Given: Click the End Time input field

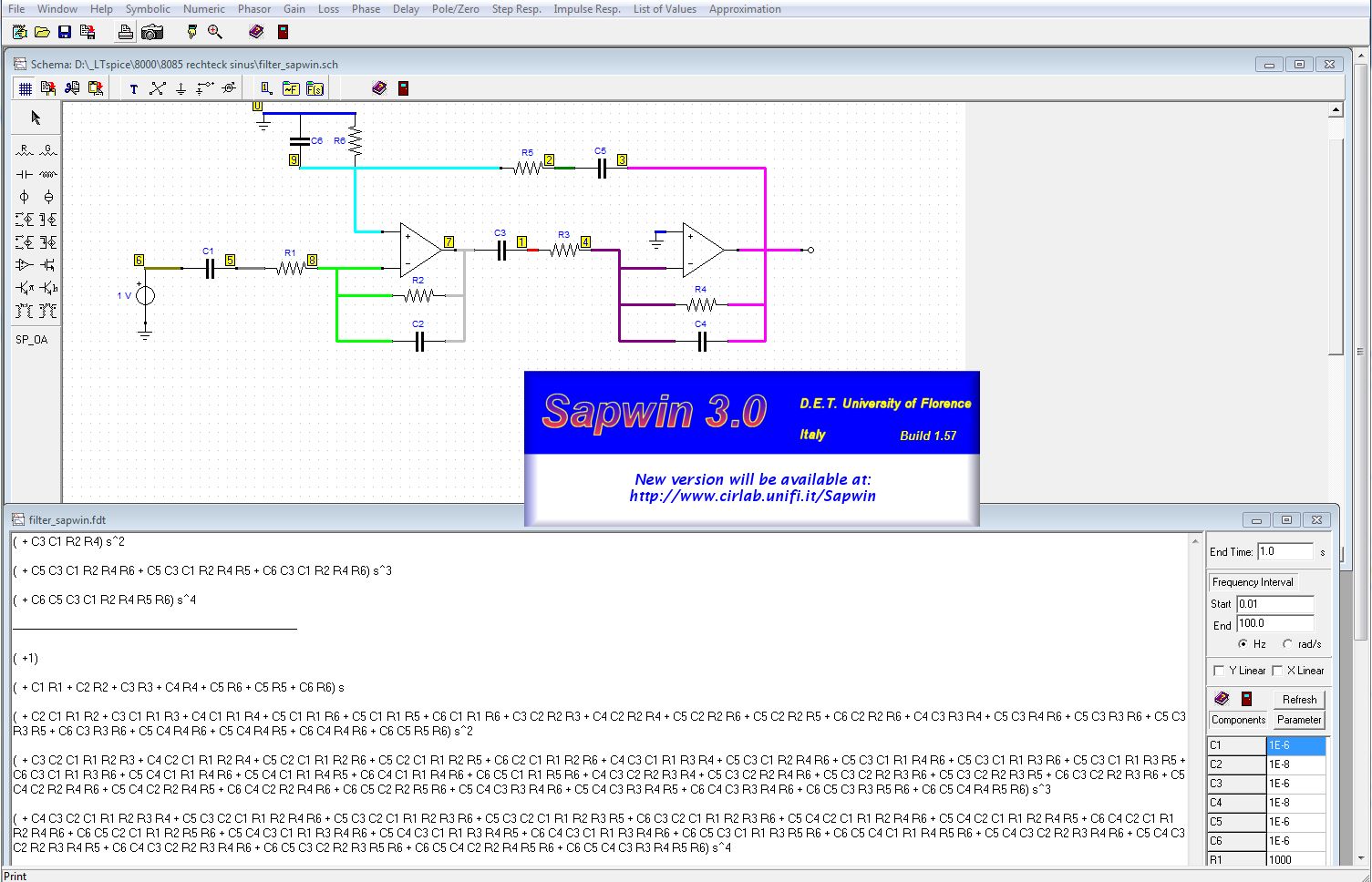Looking at the screenshot, I should click(x=1284, y=551).
